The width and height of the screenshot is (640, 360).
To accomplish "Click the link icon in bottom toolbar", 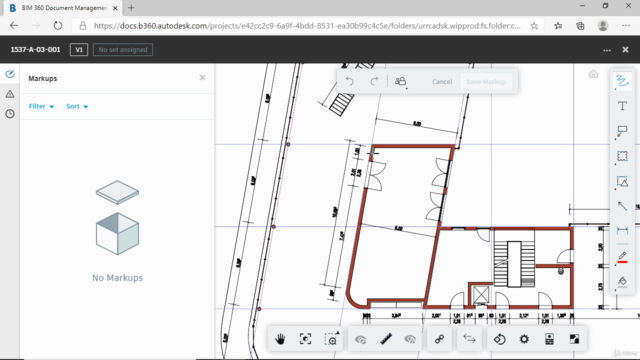I will (x=440, y=339).
